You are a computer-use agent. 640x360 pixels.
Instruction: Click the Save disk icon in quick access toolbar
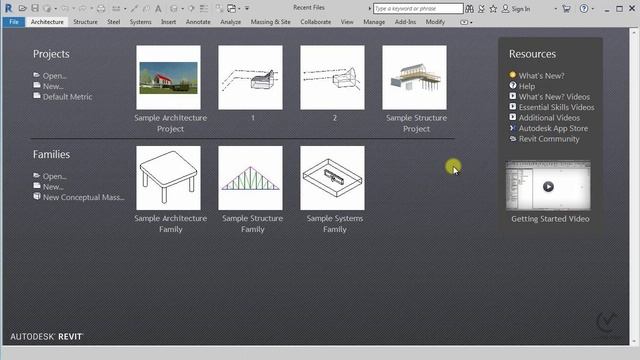(35, 8)
